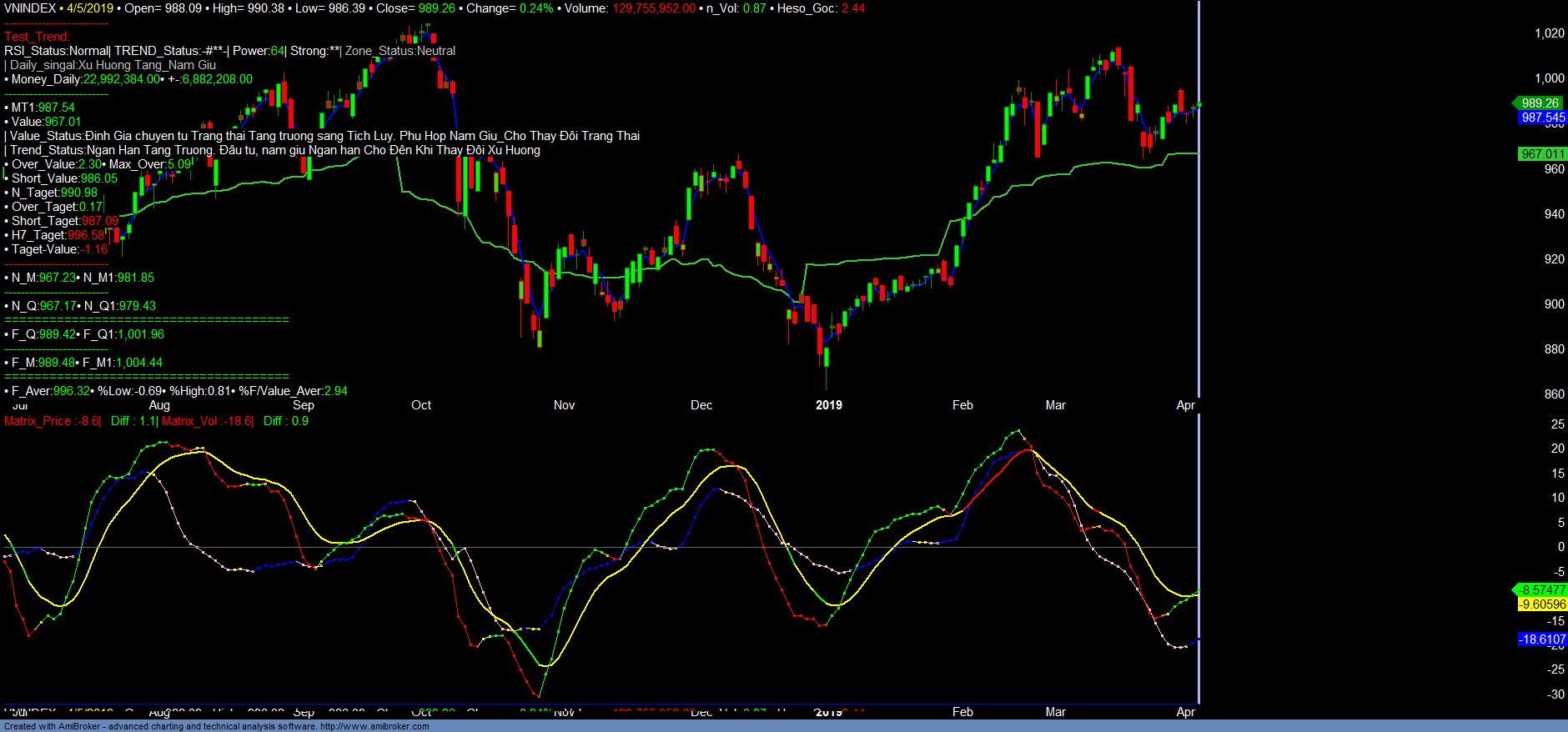Click Feb on the oscillator pane date axis
Viewport: 1568px width, 732px height.
tap(962, 712)
